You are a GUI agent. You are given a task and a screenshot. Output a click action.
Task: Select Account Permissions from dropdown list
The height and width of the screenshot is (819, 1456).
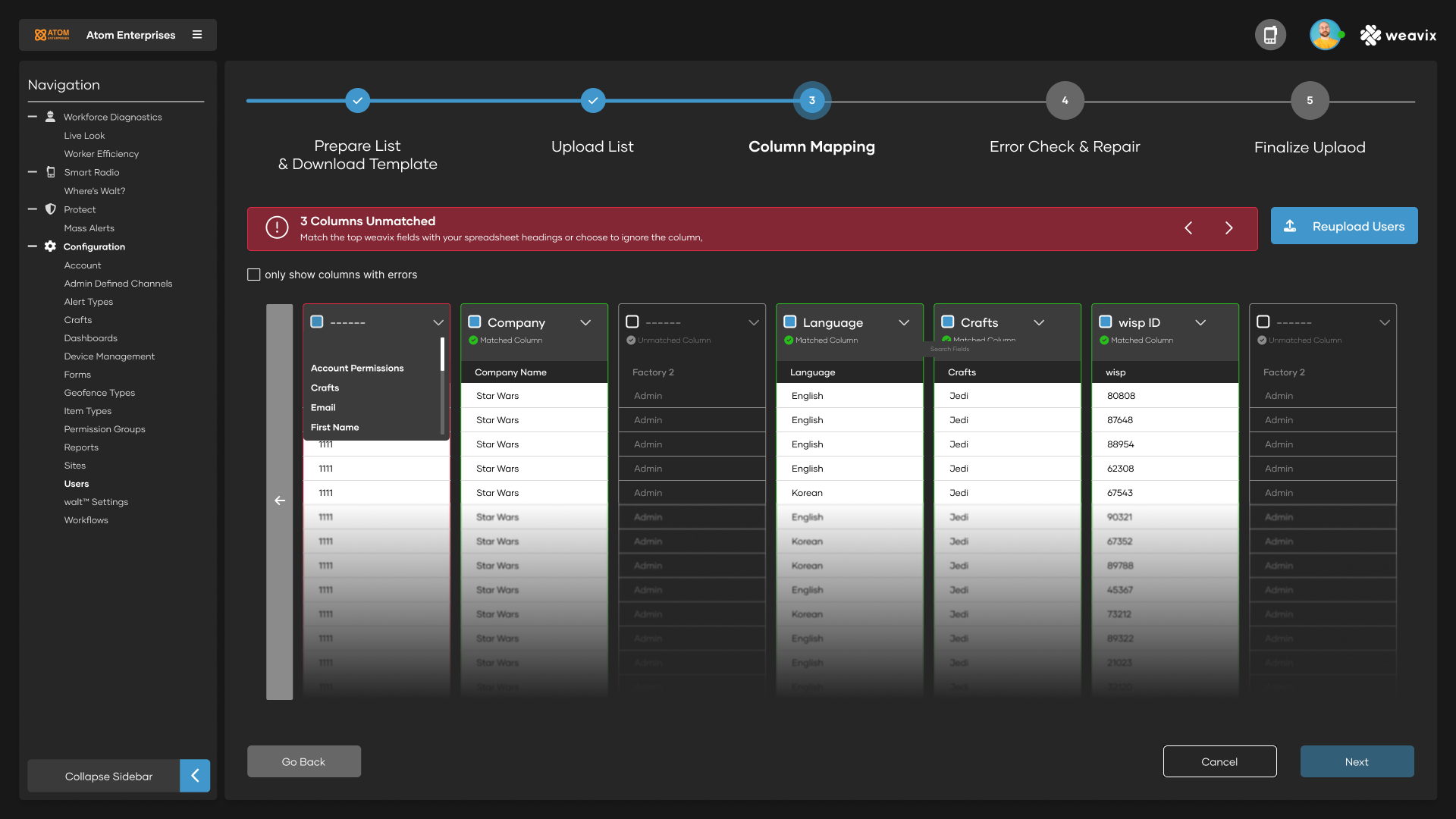tap(357, 368)
